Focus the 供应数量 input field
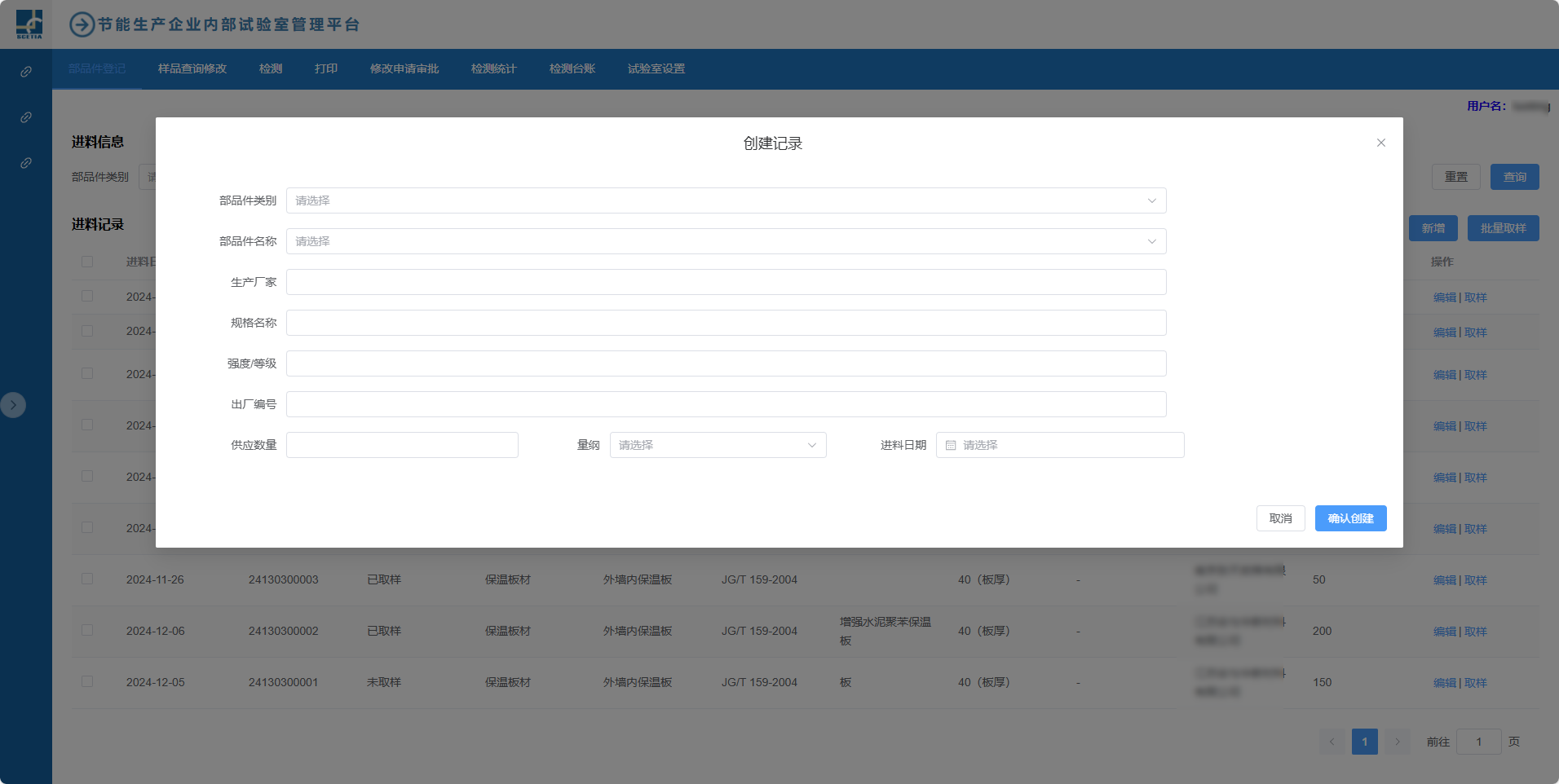The image size is (1559, 784). coord(402,445)
